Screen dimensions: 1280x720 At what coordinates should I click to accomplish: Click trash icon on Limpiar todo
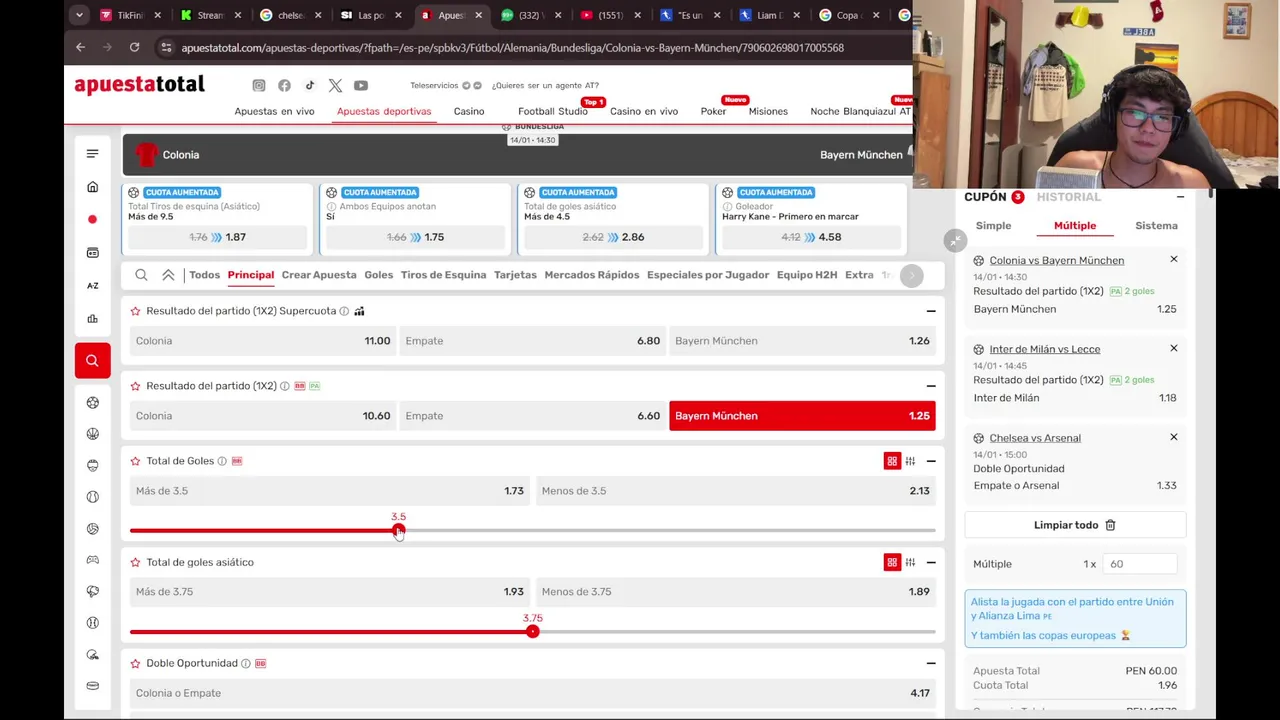(x=1110, y=525)
